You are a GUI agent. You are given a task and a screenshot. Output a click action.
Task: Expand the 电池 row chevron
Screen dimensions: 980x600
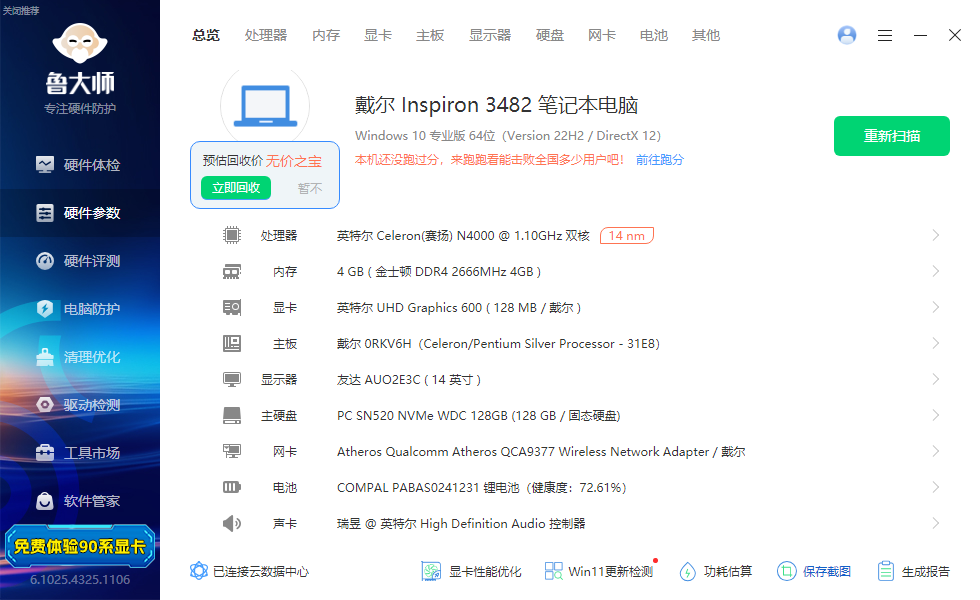[936, 487]
